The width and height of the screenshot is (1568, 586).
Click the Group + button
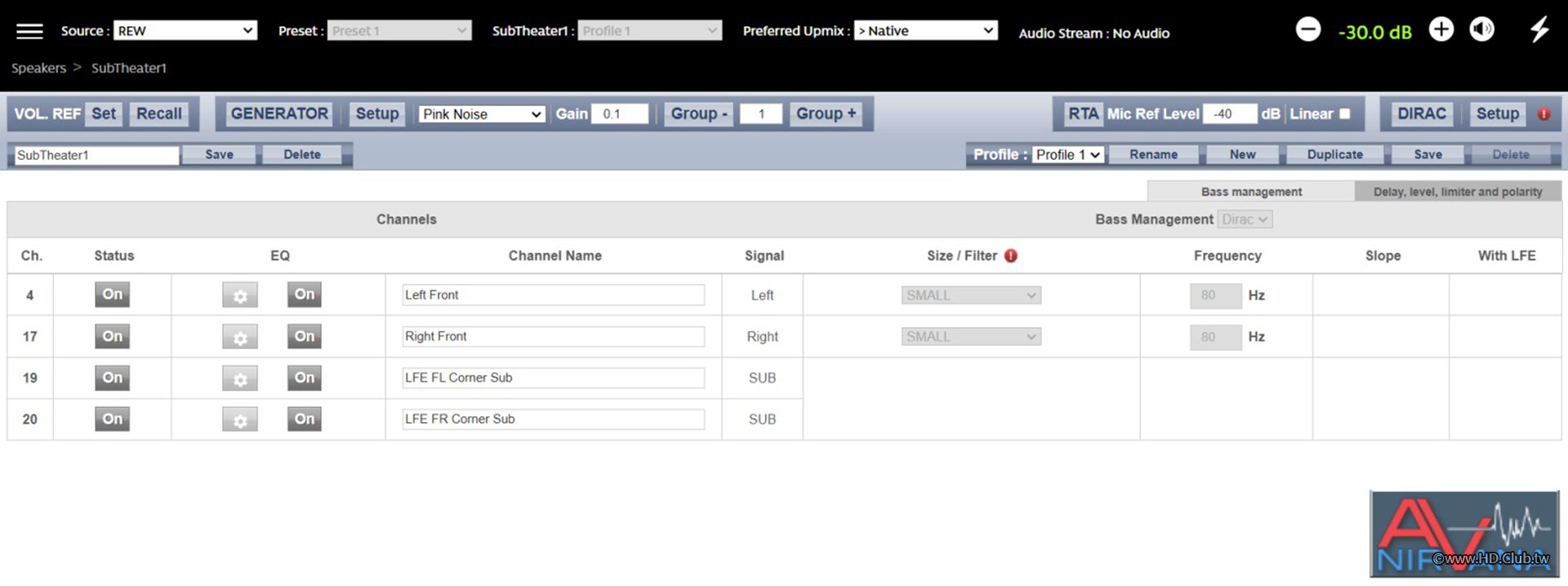(x=826, y=114)
